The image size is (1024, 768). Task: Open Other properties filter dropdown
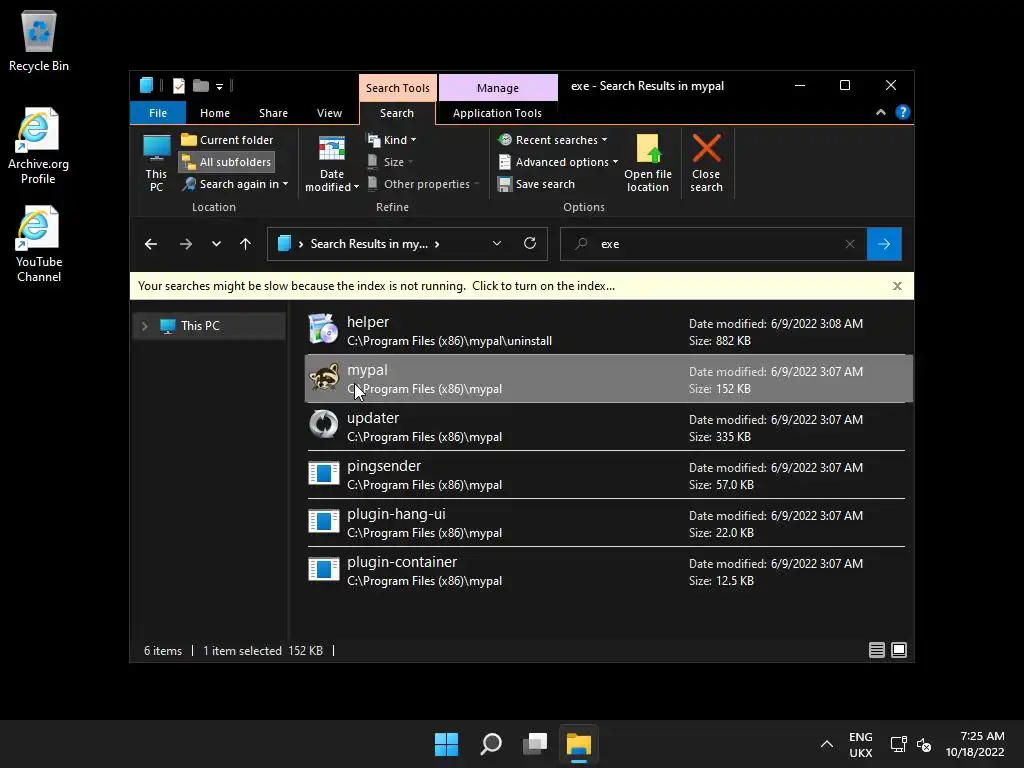423,184
